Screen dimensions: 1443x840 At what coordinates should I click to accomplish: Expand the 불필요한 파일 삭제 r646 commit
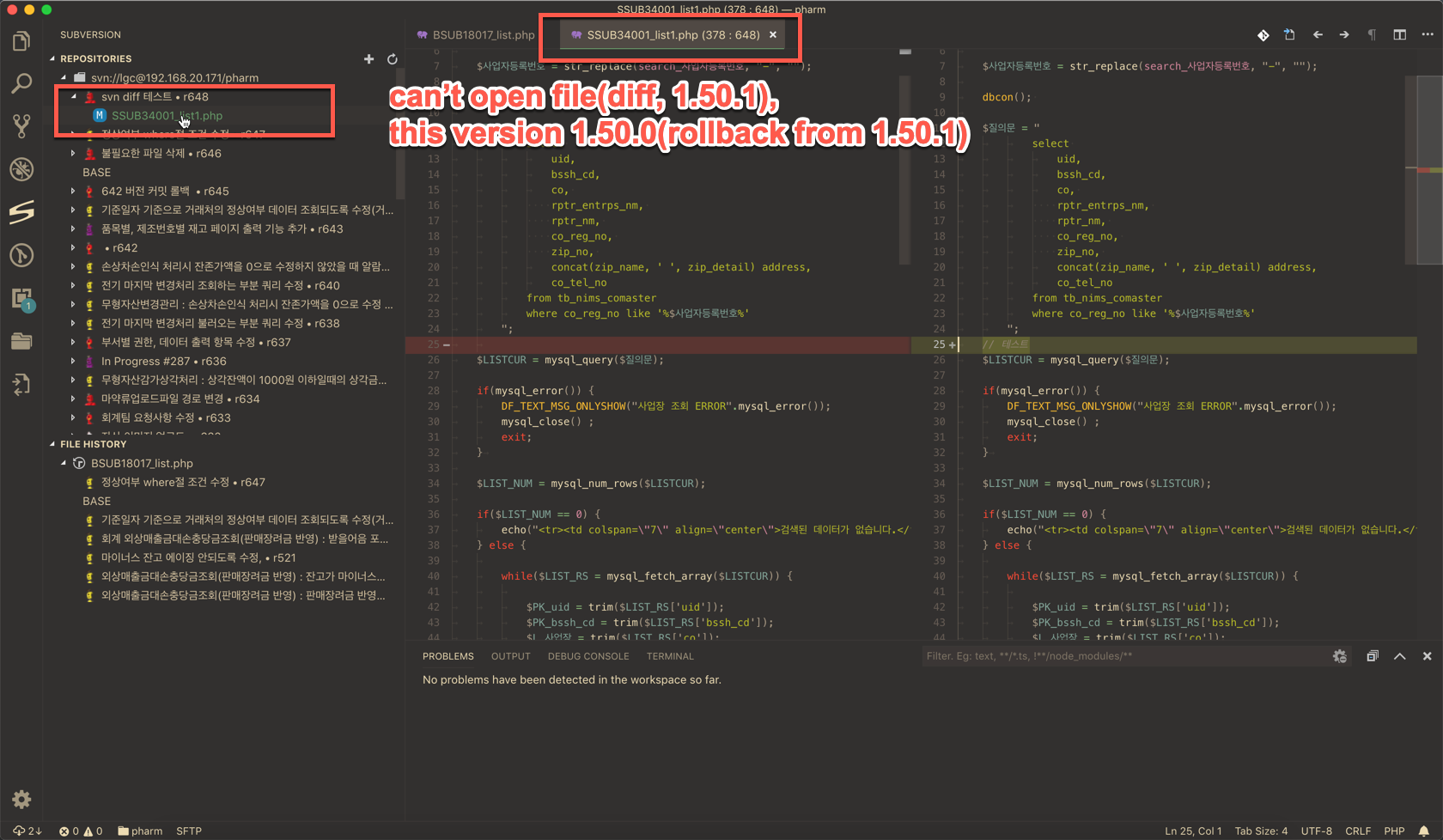pyautogui.click(x=74, y=153)
